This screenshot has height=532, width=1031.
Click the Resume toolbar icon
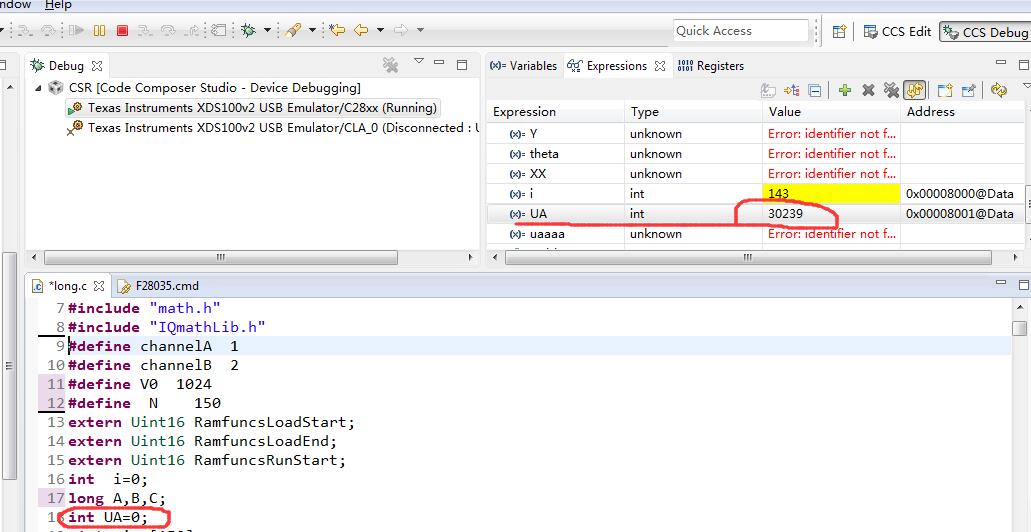(x=76, y=30)
